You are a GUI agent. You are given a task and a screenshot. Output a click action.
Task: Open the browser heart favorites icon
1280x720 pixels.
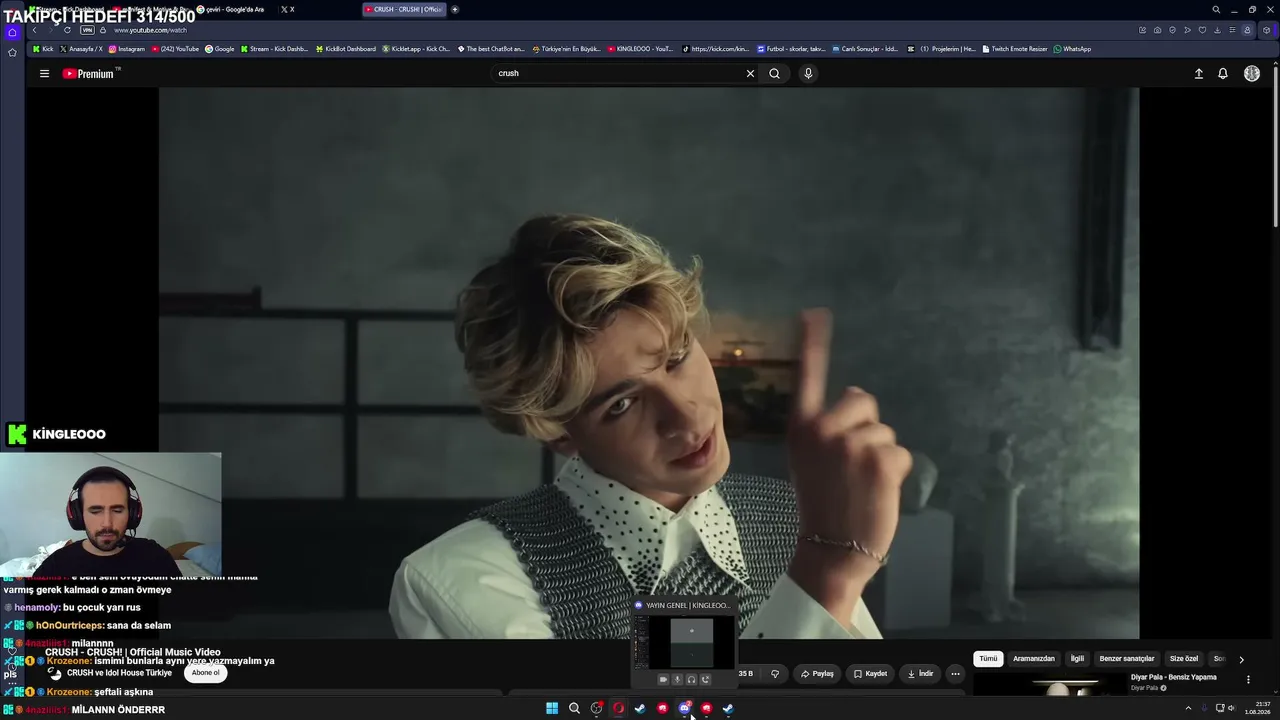1202,30
